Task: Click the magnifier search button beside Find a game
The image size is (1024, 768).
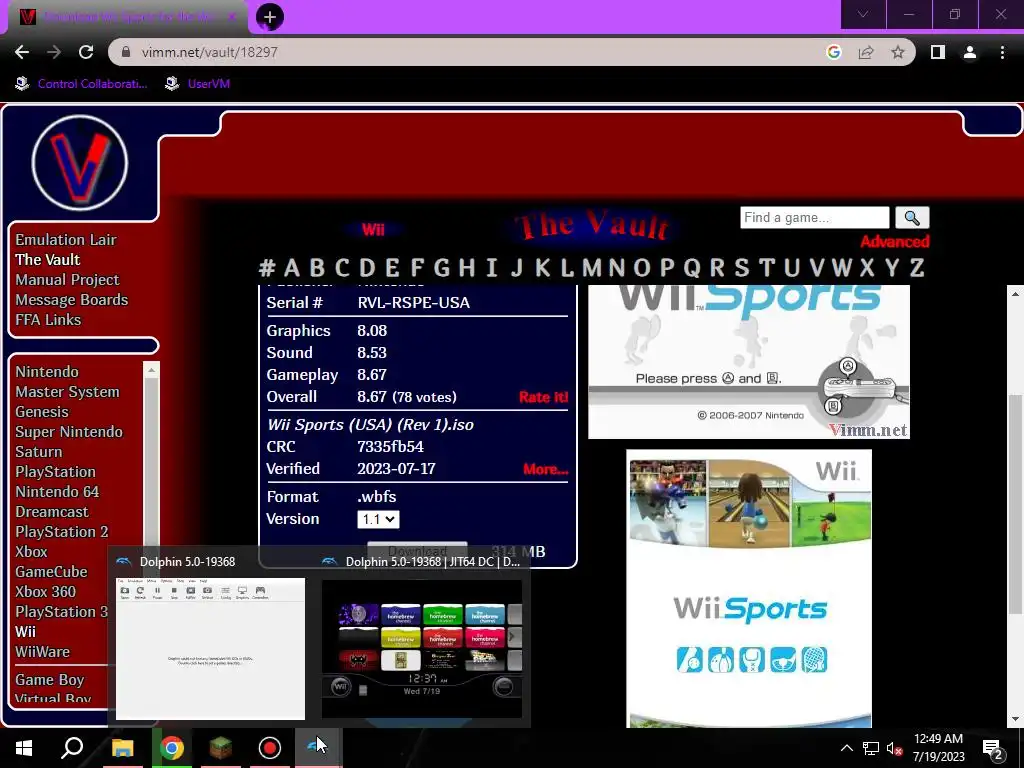Action: pos(912,217)
